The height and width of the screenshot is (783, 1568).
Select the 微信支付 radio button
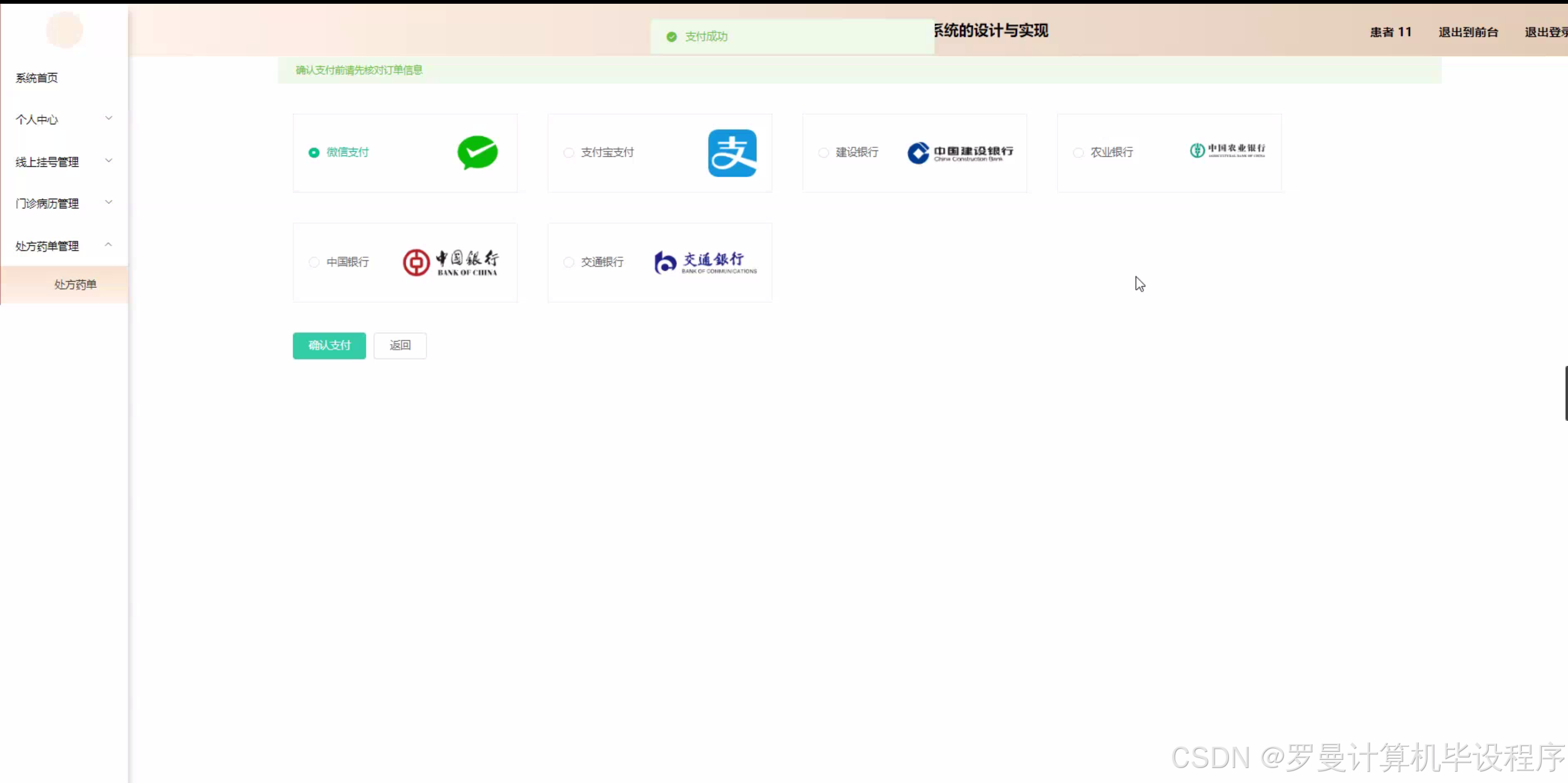click(x=314, y=152)
